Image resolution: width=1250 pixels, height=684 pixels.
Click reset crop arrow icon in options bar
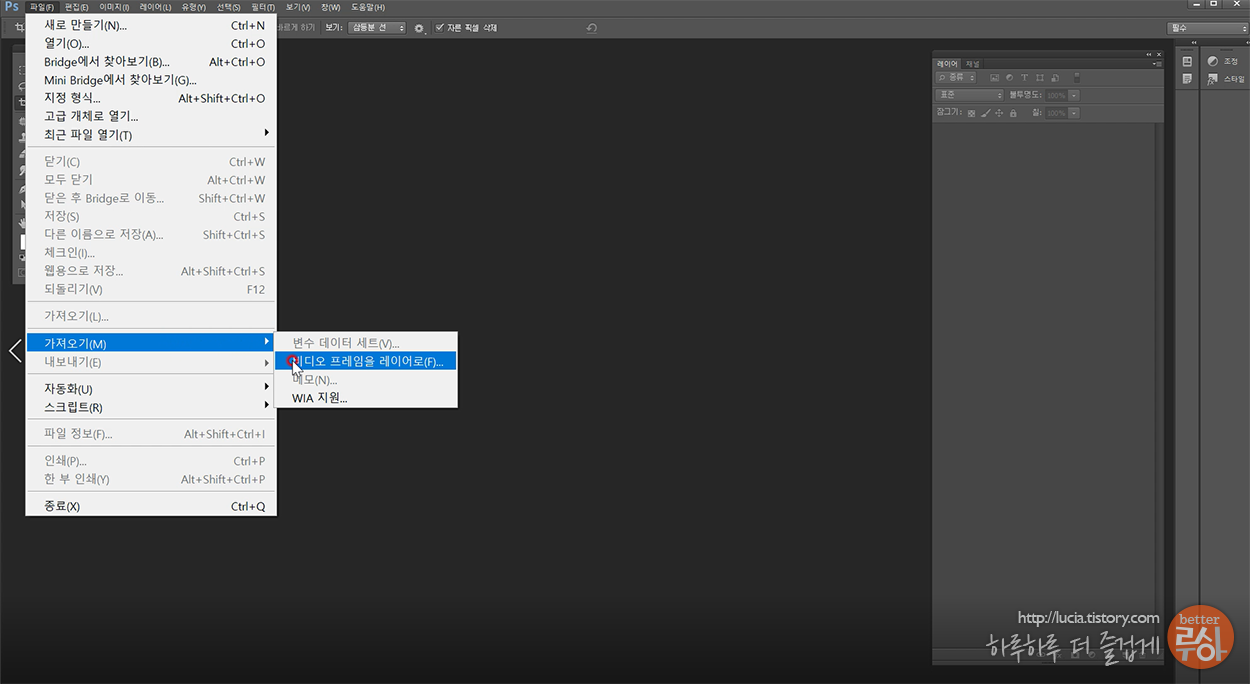point(591,28)
